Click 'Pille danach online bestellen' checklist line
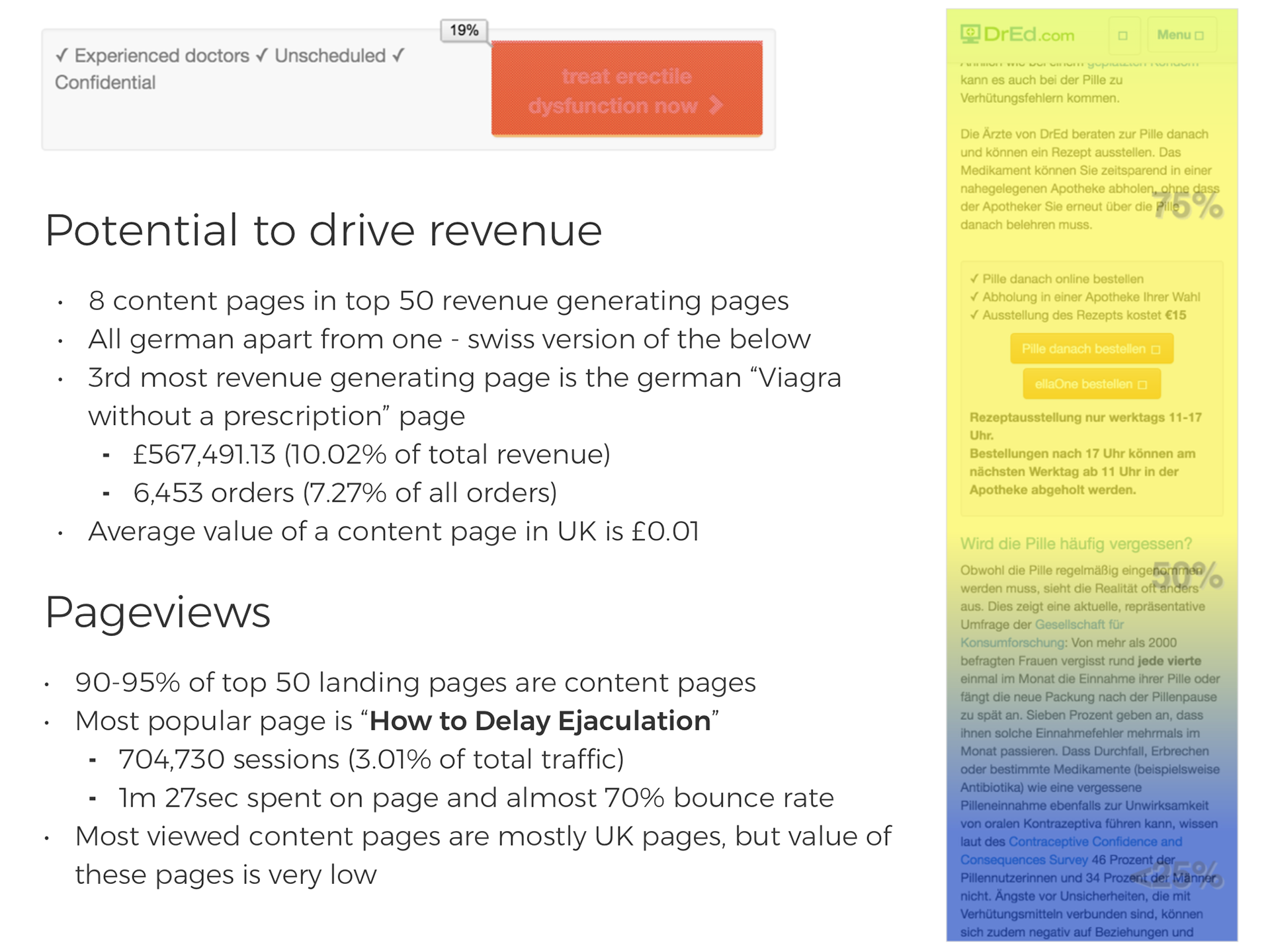Screen dimensions: 1270x952 pos(1056,279)
